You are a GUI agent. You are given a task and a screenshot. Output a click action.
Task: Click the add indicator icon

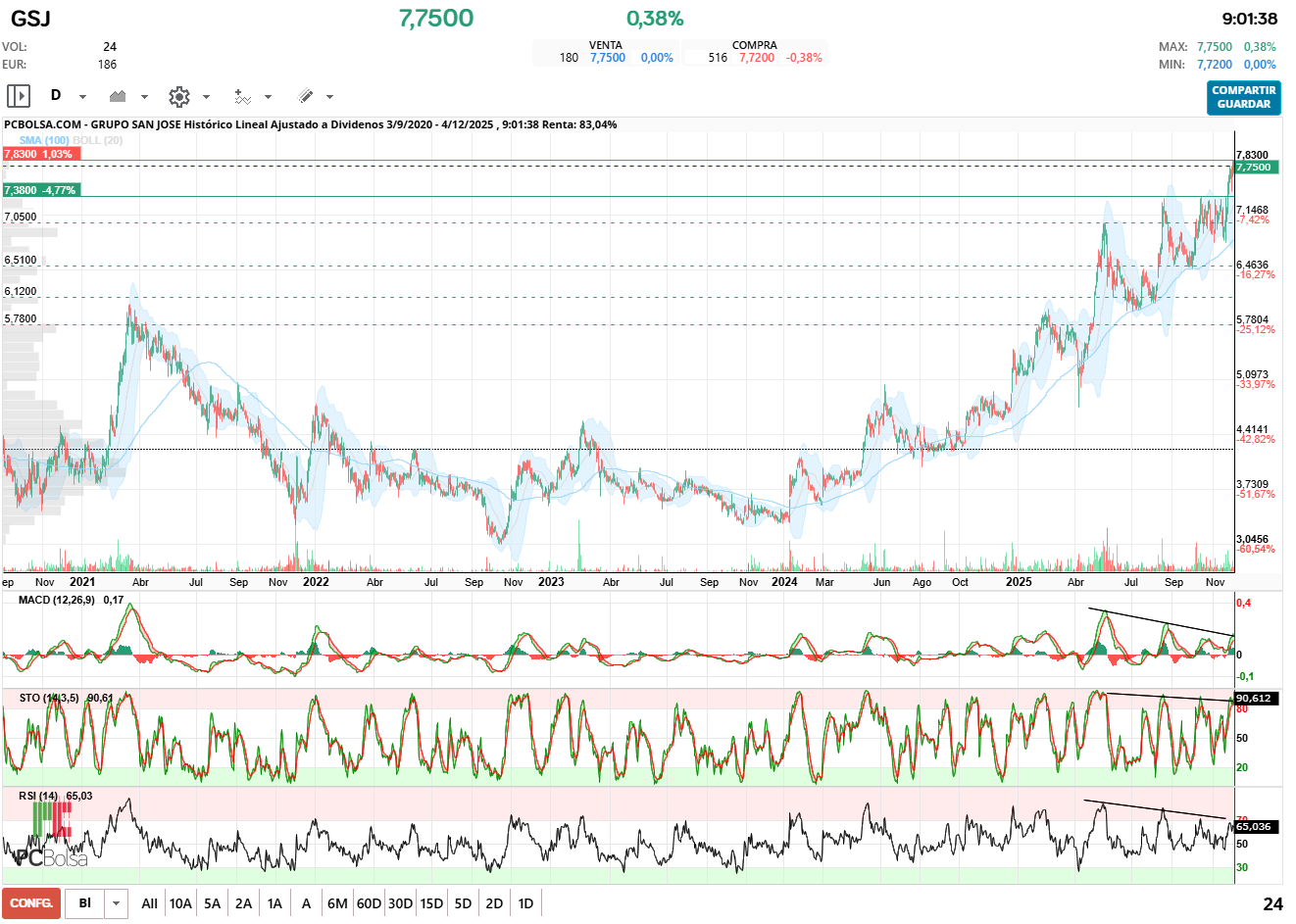click(x=242, y=96)
